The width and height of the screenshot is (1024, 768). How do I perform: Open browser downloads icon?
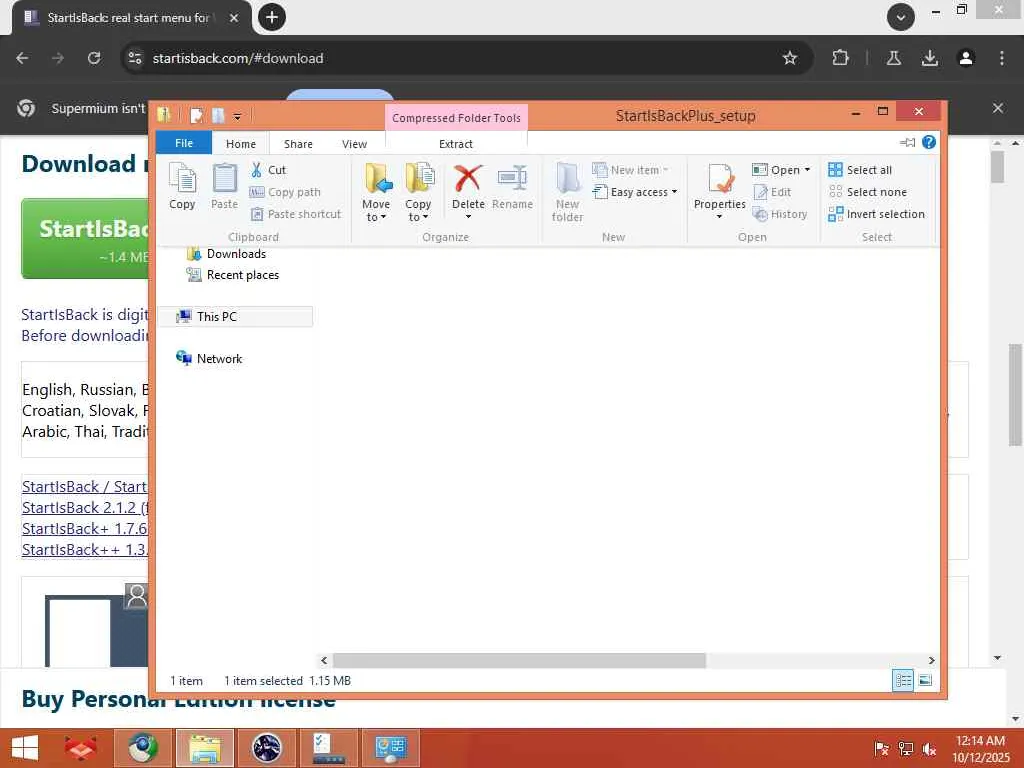tap(930, 58)
